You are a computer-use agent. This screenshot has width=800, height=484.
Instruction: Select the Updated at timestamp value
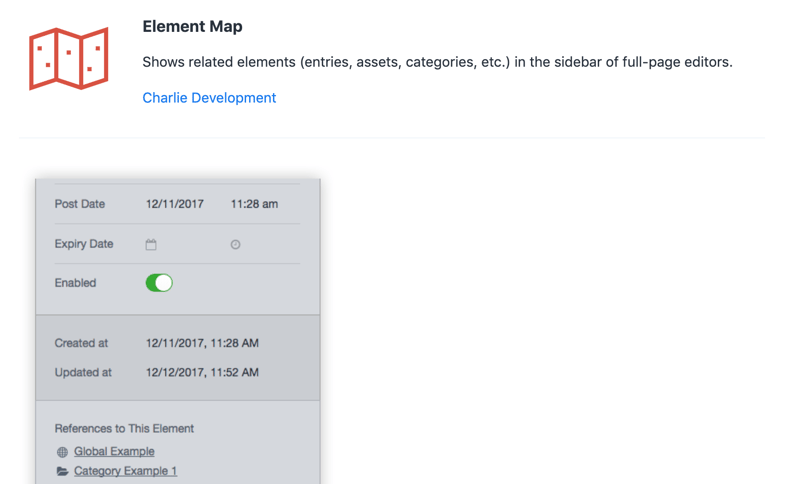[202, 372]
